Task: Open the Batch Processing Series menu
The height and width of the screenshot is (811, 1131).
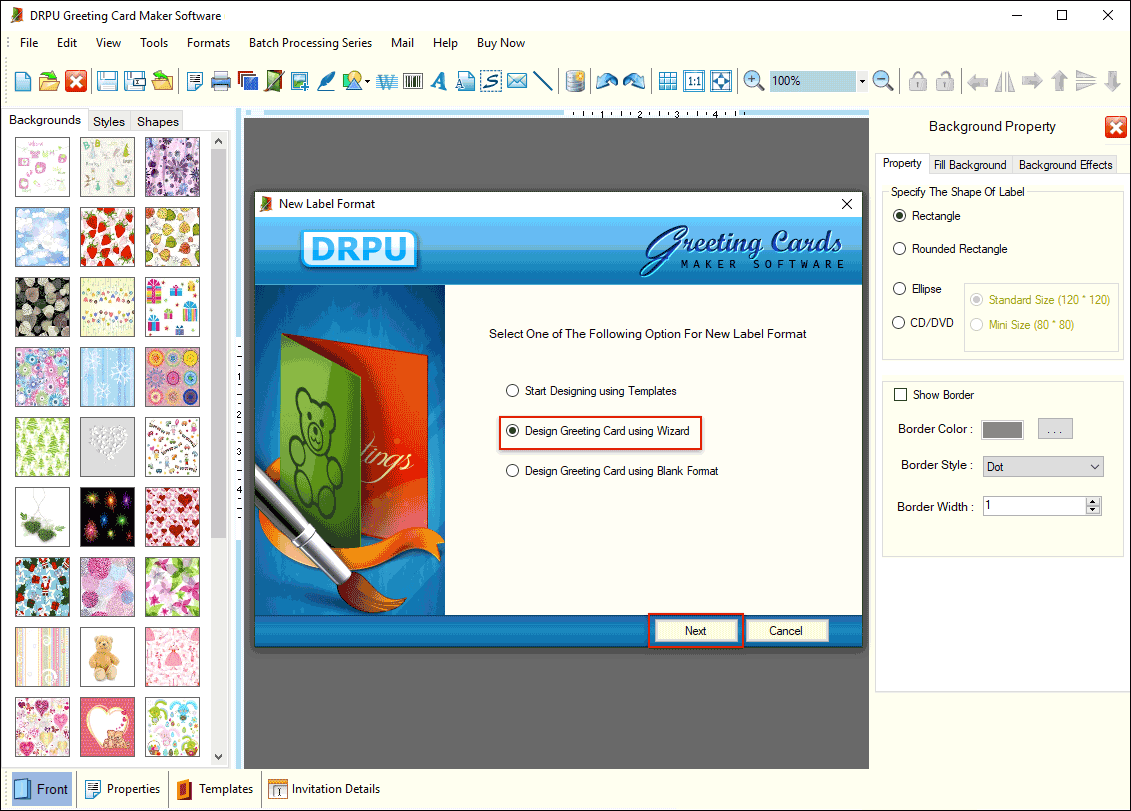Action: [x=310, y=43]
